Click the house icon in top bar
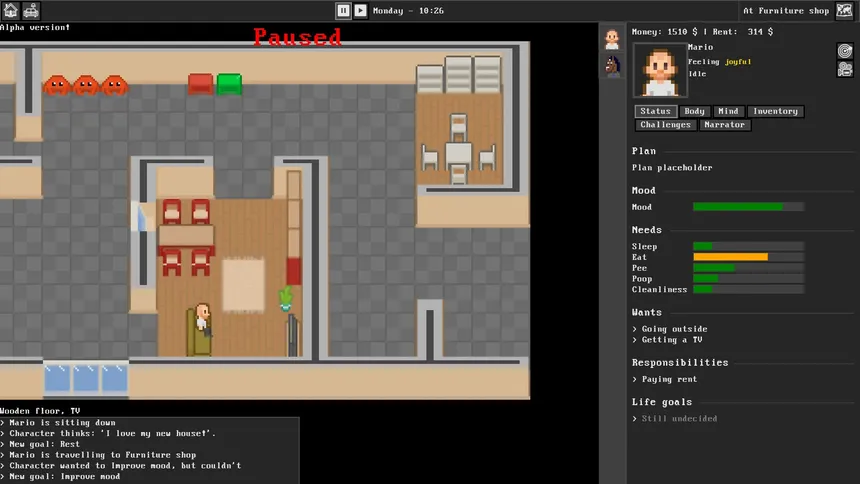The image size is (860, 484). coord(10,10)
